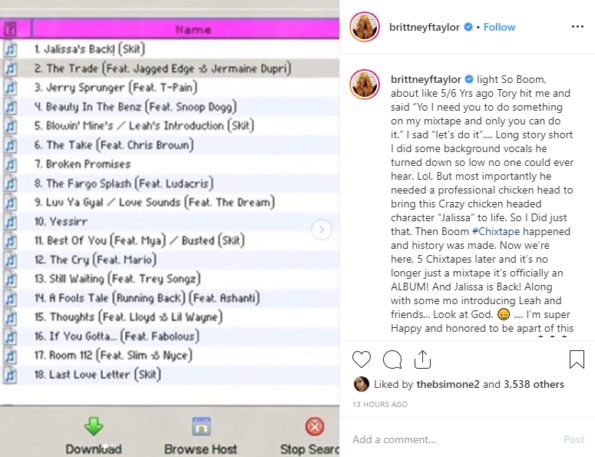Open comments via the speech bubble icon
The height and width of the screenshot is (457, 595).
point(392,359)
